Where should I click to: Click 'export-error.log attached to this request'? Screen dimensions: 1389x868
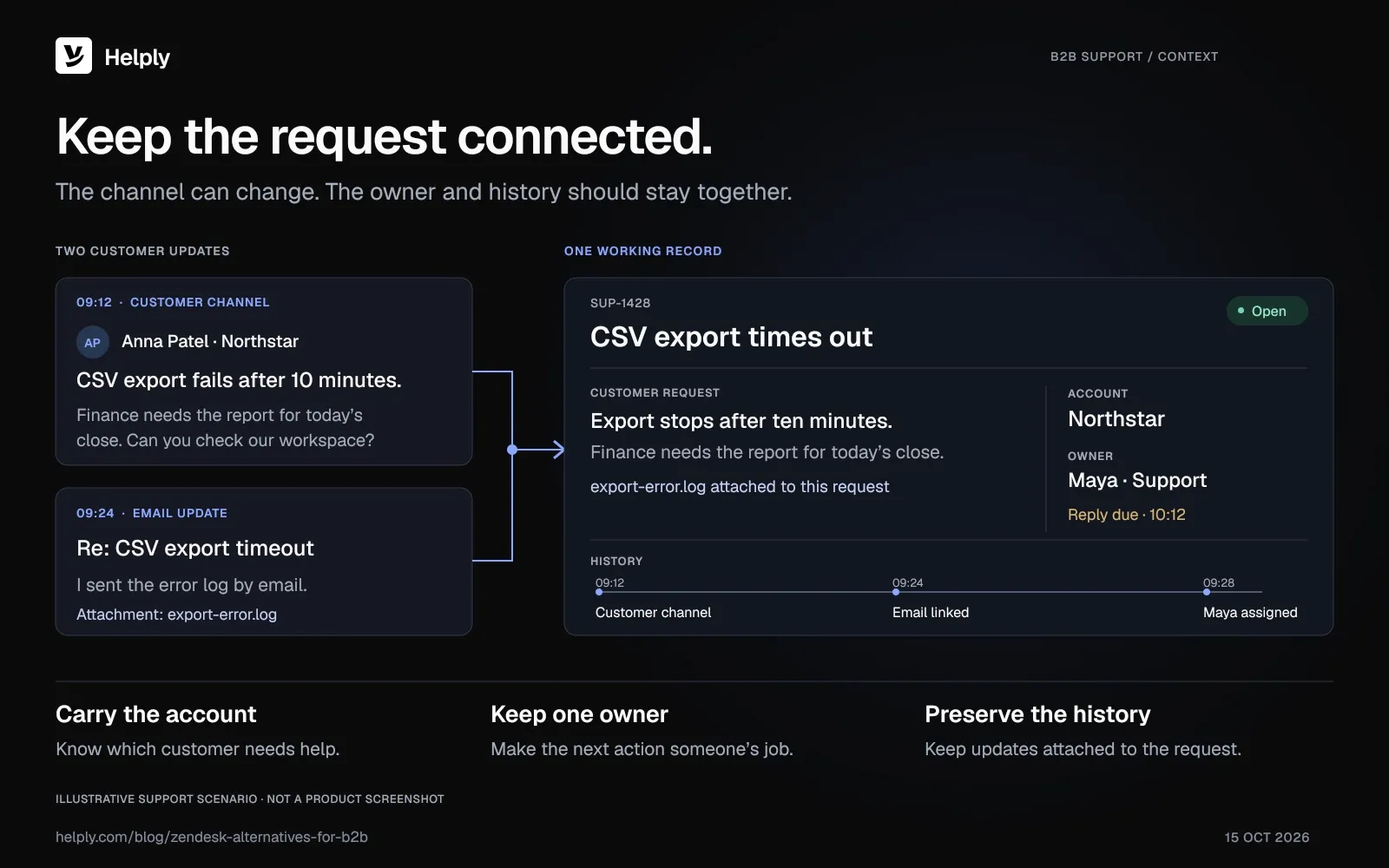pos(740,487)
